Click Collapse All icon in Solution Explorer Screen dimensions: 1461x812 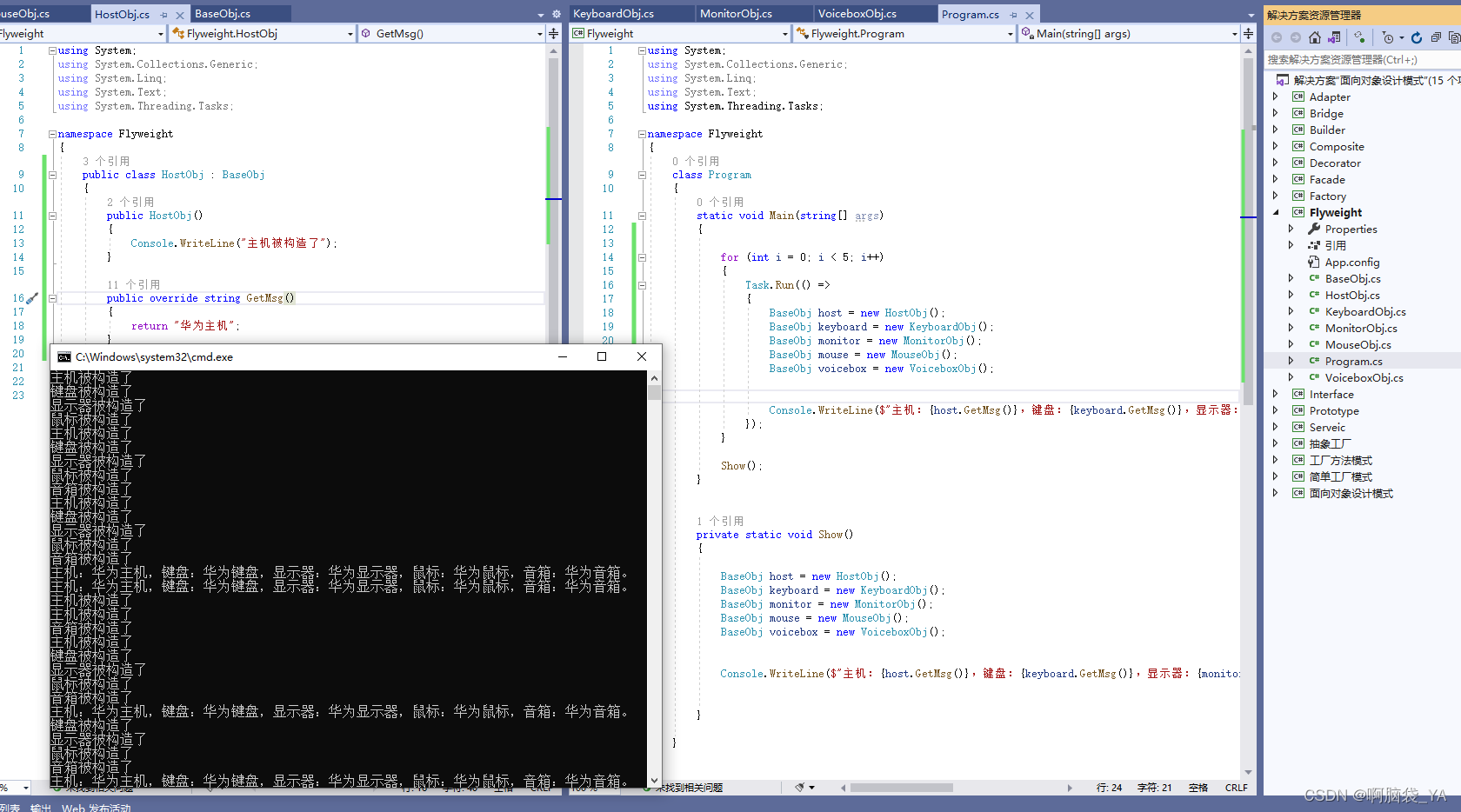pyautogui.click(x=1436, y=37)
